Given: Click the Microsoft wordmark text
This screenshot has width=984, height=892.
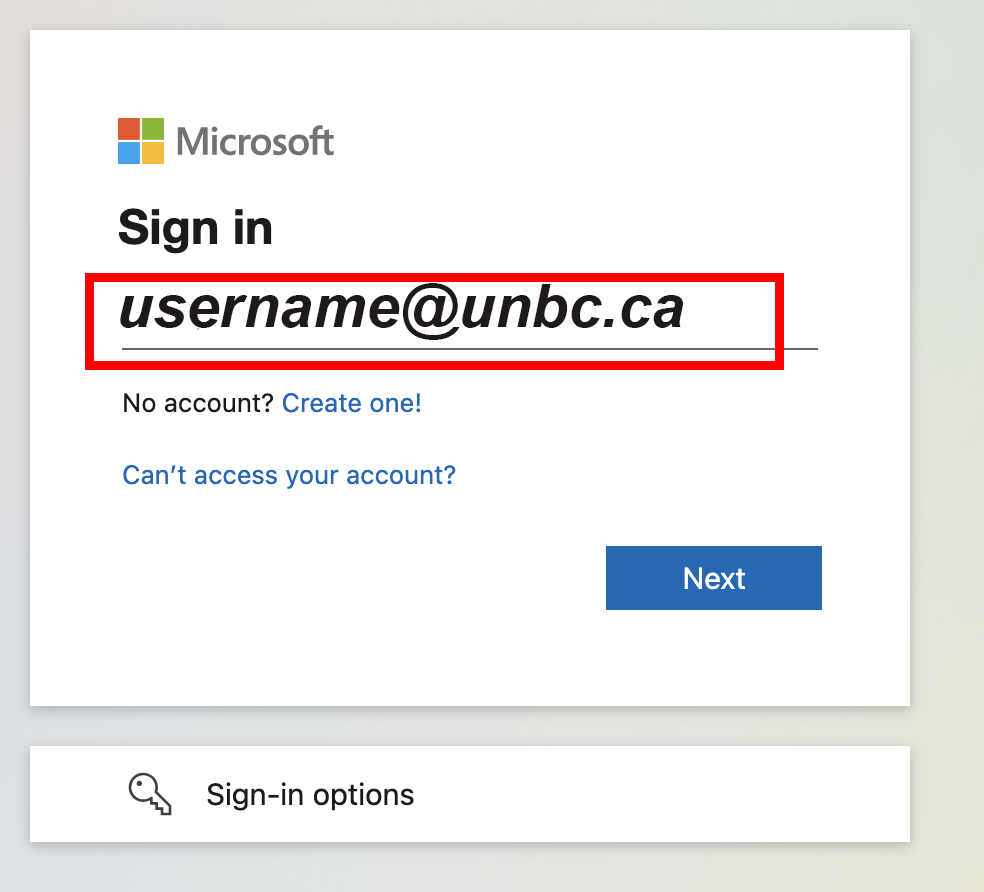Looking at the screenshot, I should click(255, 142).
